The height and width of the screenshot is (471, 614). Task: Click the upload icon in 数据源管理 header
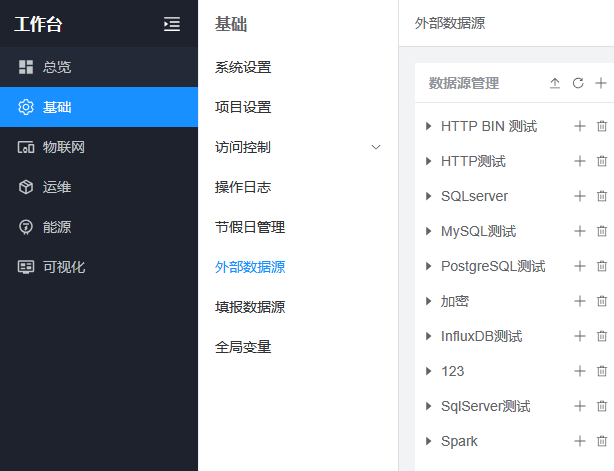coord(555,84)
